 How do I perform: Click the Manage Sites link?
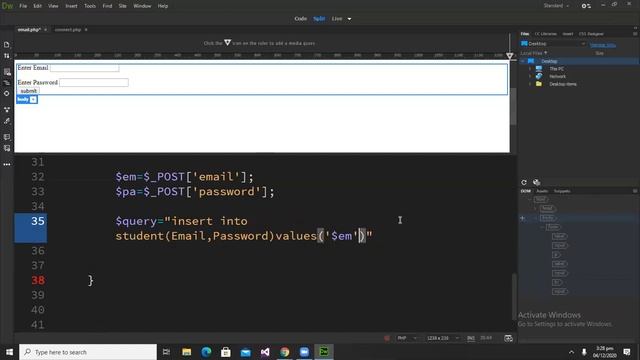pyautogui.click(x=602, y=45)
